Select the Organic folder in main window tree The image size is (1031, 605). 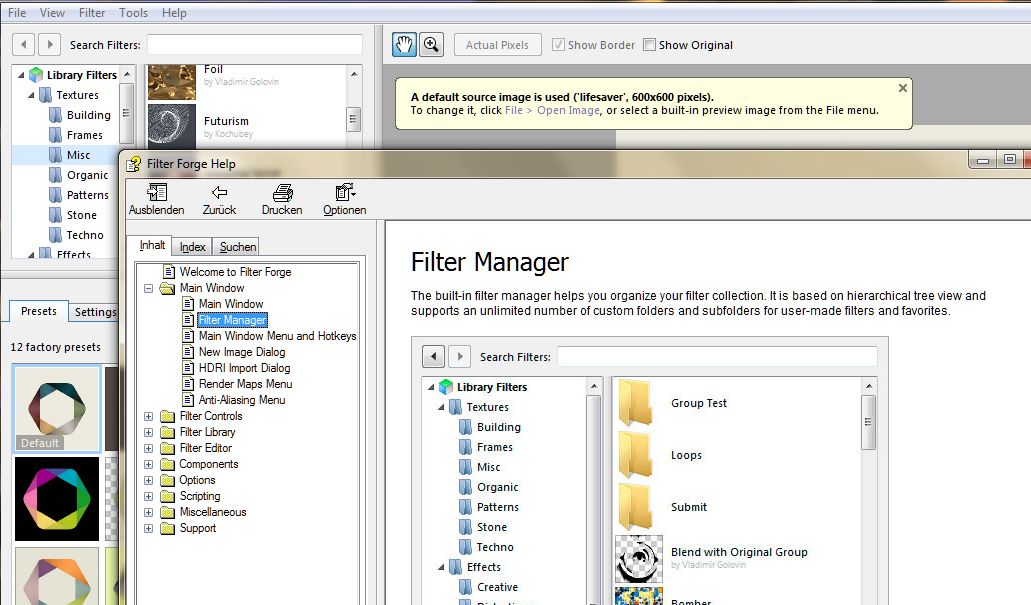pos(79,175)
